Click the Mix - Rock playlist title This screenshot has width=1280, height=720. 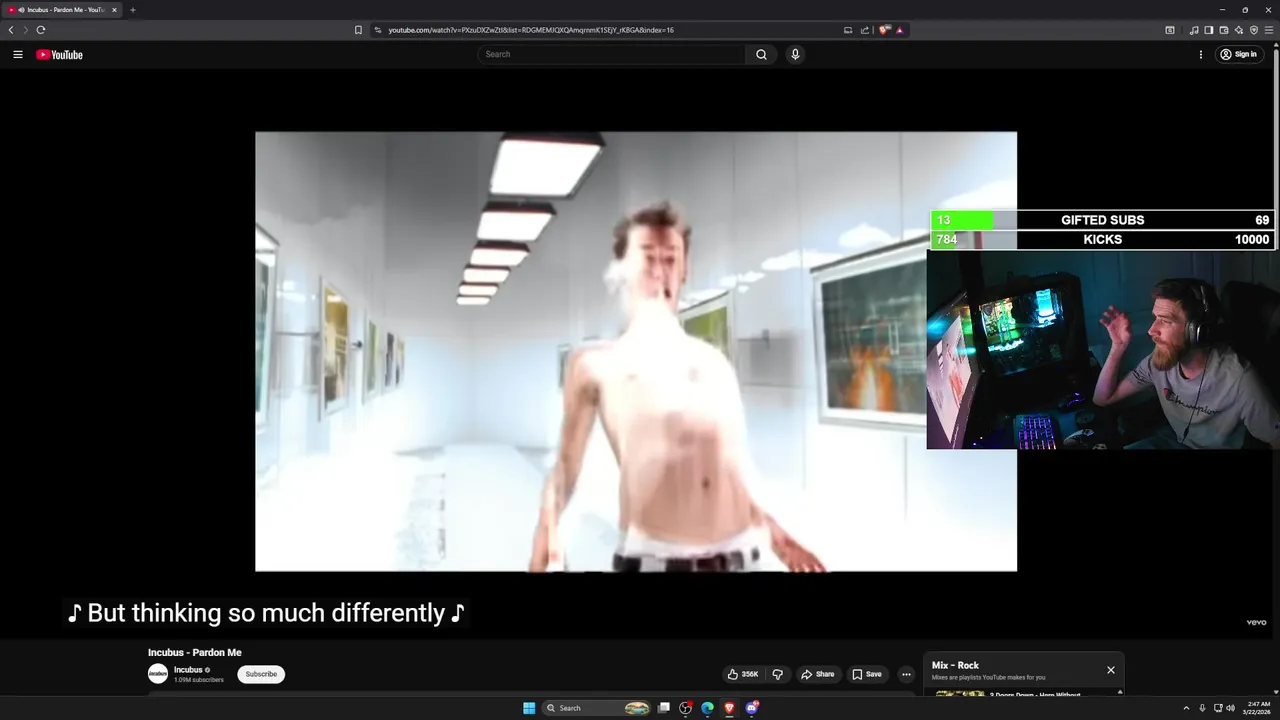(x=955, y=665)
